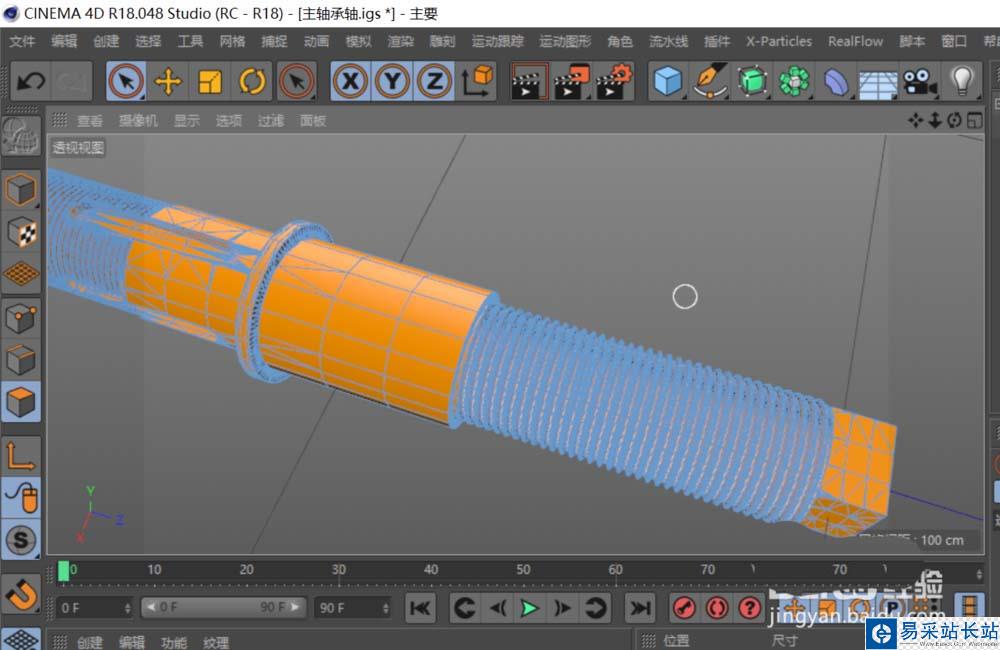Render active view clapperboard icon
This screenshot has width=1000, height=650.
[529, 81]
